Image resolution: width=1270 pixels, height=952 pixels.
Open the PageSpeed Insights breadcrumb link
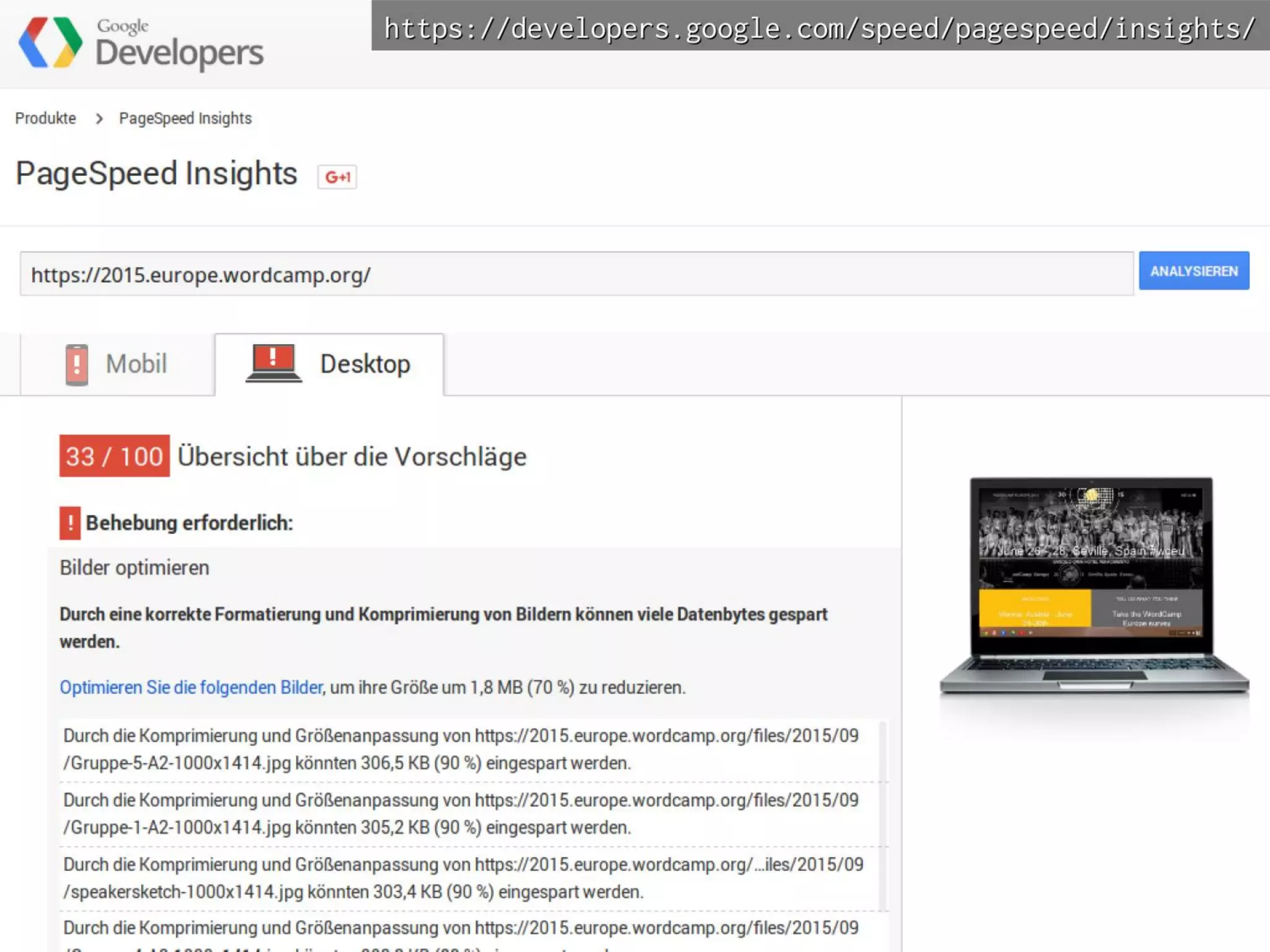185,118
